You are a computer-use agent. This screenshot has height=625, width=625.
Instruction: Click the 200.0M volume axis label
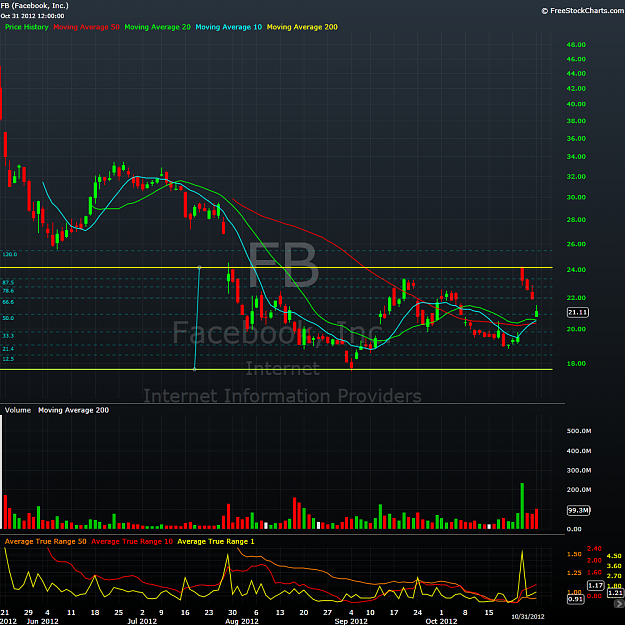[x=579, y=490]
